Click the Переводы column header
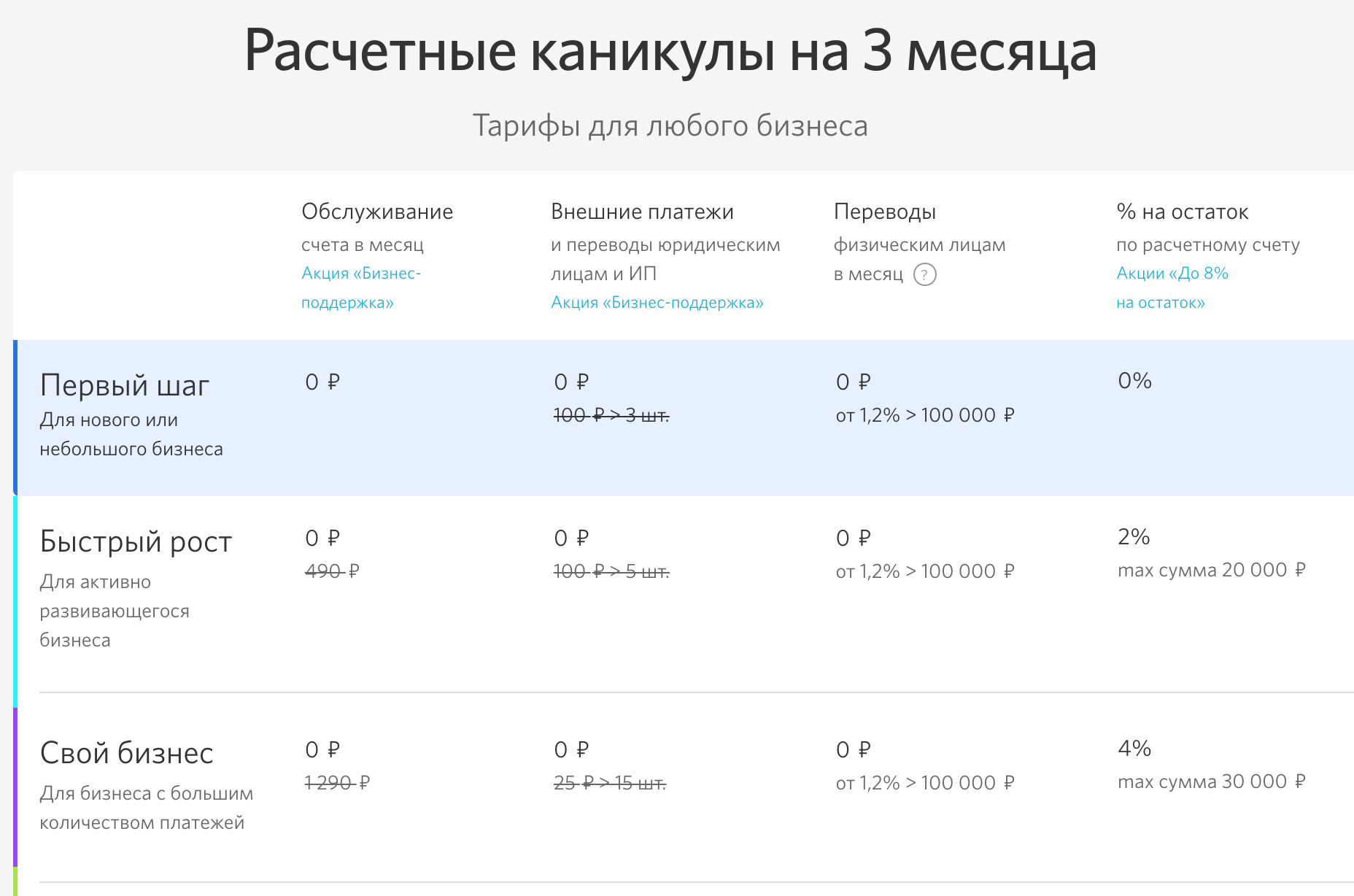The height and width of the screenshot is (896, 1354). [x=885, y=212]
